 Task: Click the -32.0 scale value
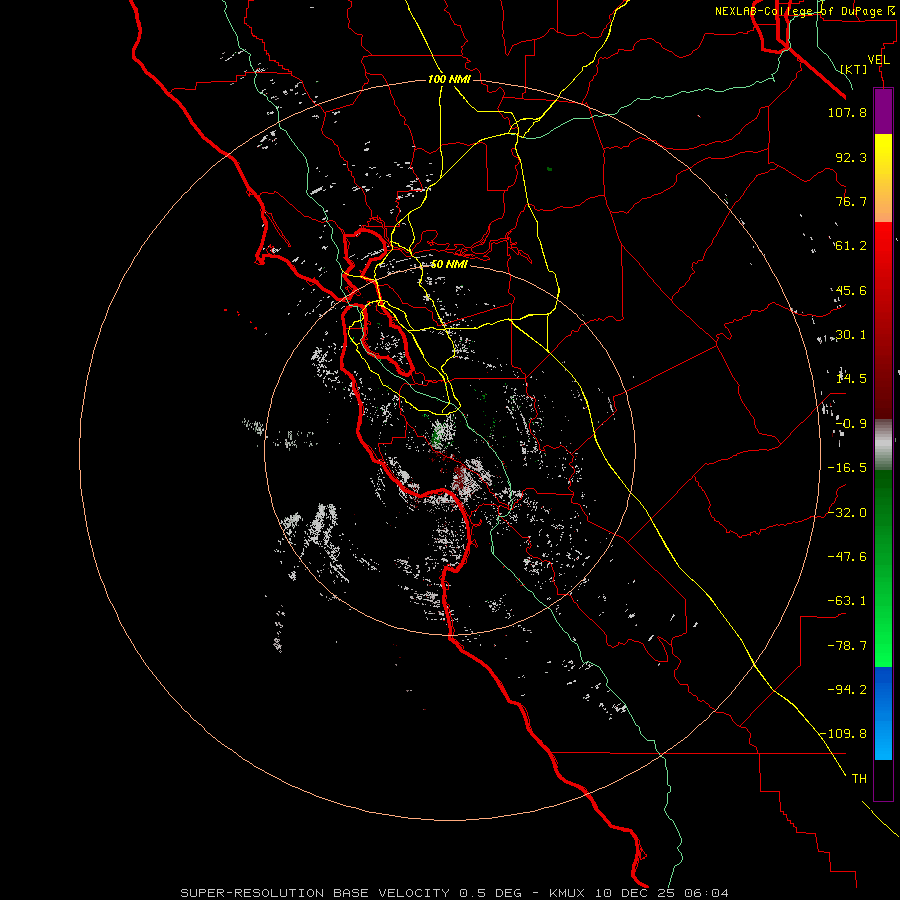(847, 513)
